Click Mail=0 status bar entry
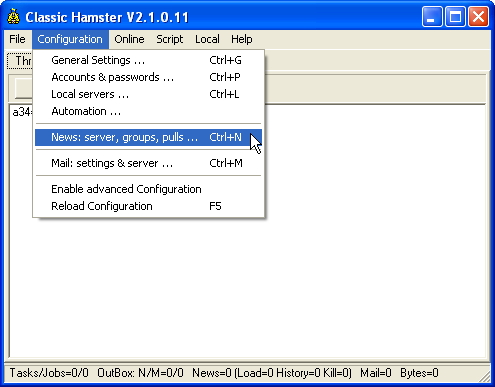 click(x=376, y=373)
